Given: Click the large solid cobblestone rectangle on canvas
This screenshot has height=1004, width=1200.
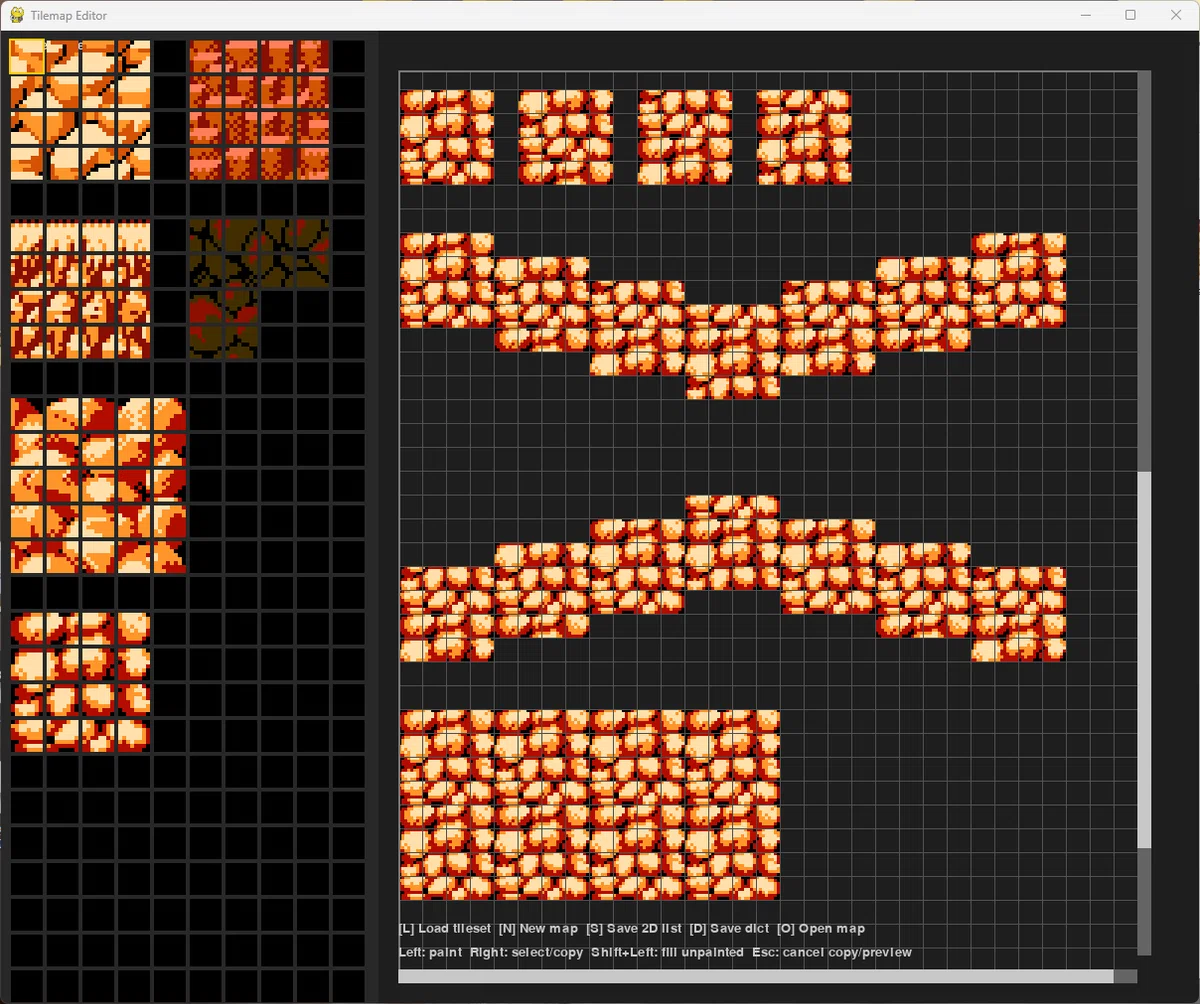Looking at the screenshot, I should pyautogui.click(x=590, y=805).
